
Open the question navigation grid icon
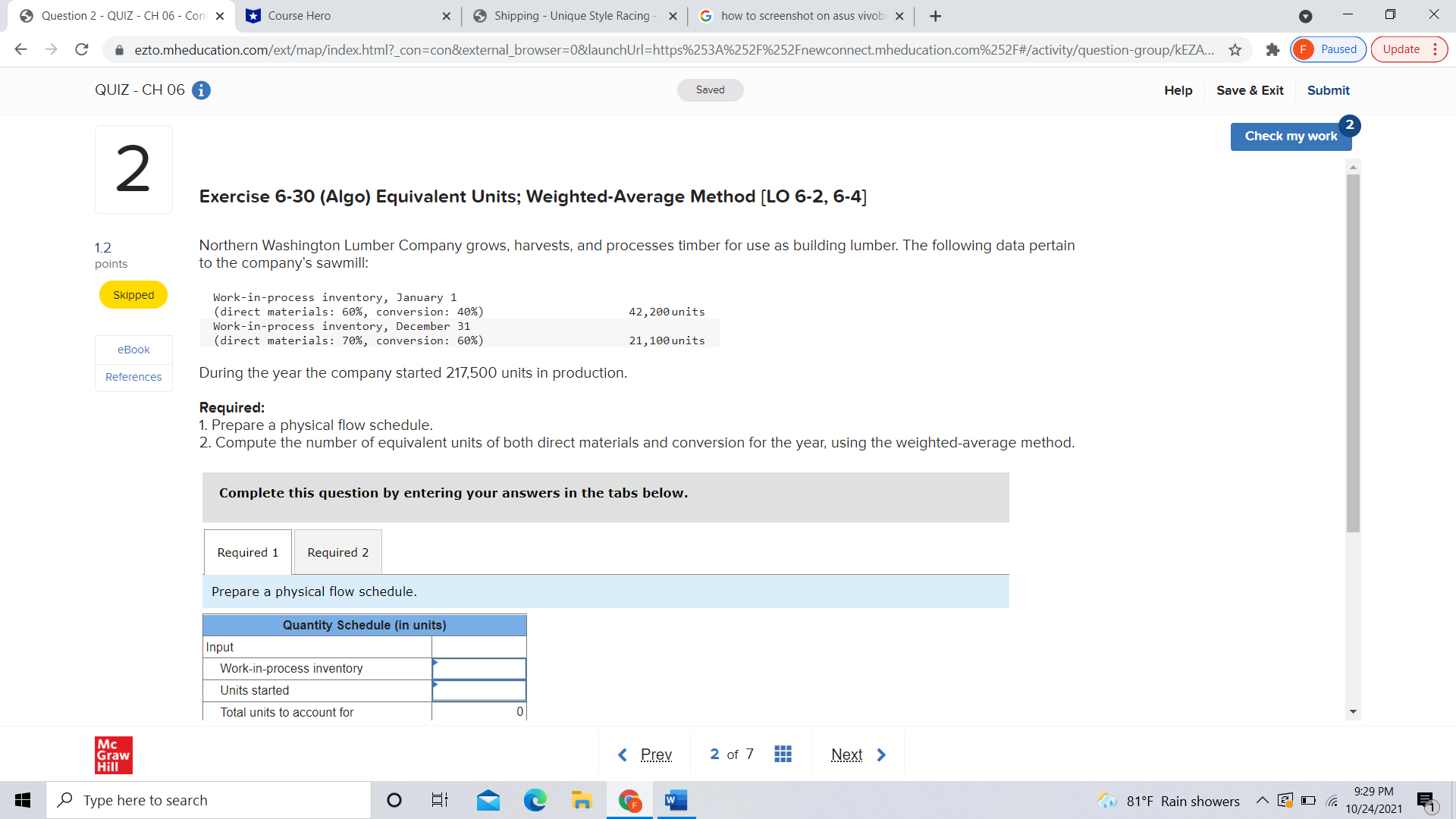point(783,754)
